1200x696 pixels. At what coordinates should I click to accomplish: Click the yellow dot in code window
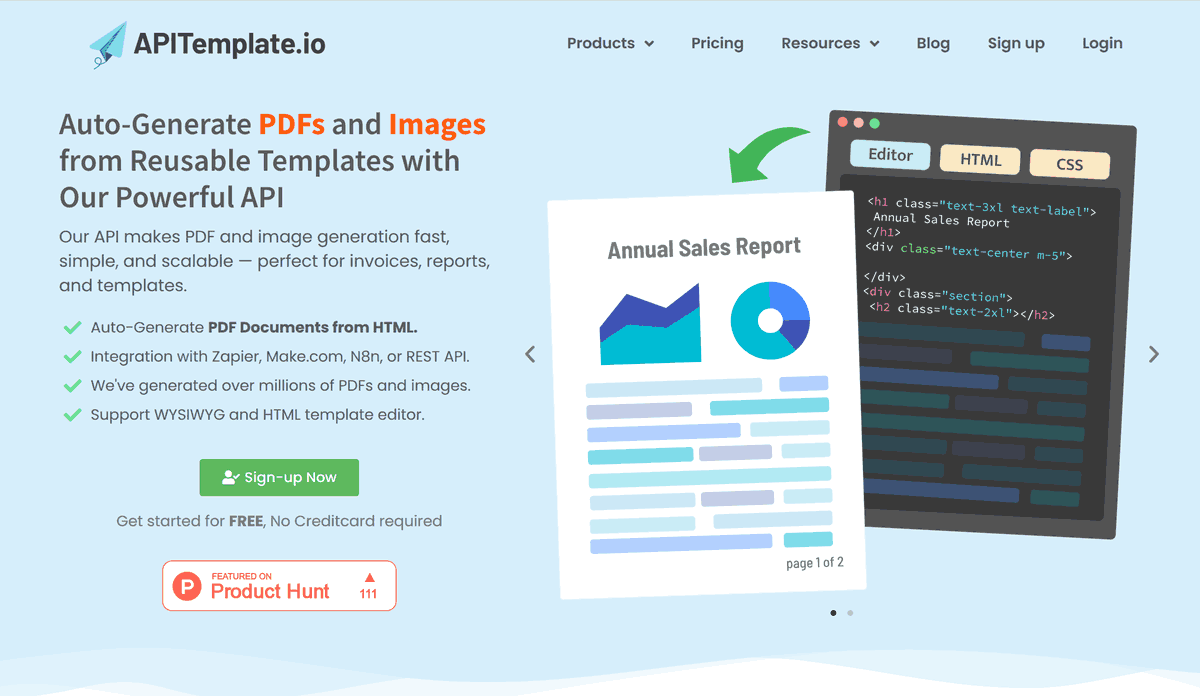[x=858, y=123]
